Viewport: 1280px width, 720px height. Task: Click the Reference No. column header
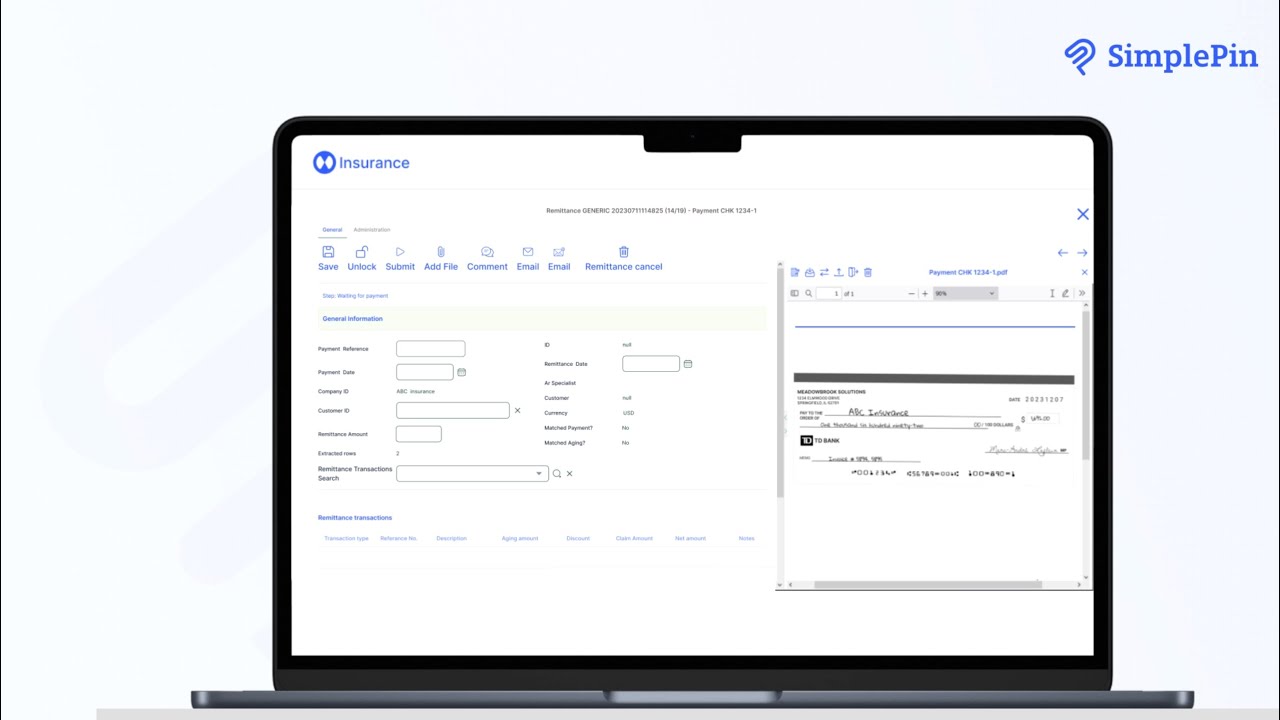tap(399, 539)
